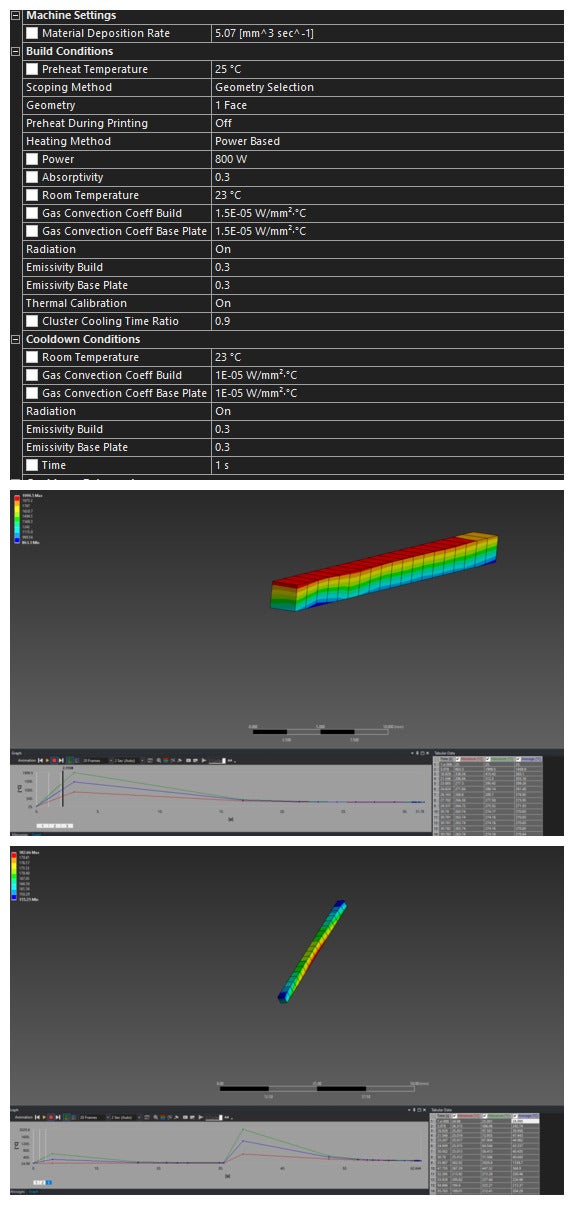The width and height of the screenshot is (574, 1205).
Task: Collapse the Cooldown Conditions section
Action: (15, 339)
